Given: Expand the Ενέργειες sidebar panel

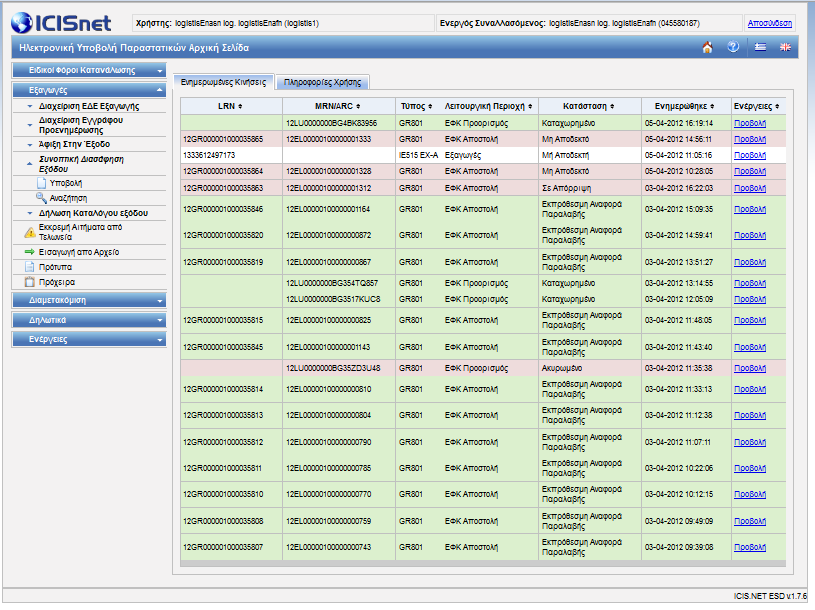Looking at the screenshot, I should point(89,339).
